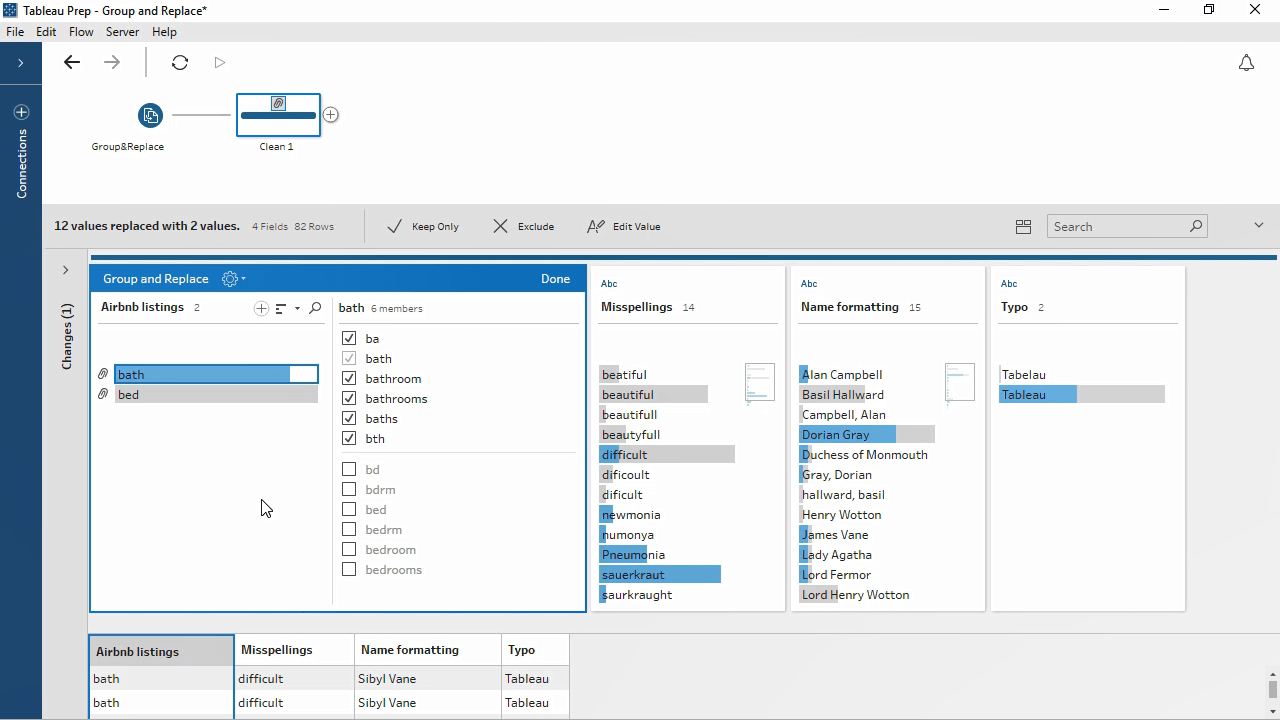Viewport: 1280px width, 720px height.
Task: Open the Server menu
Action: [122, 32]
